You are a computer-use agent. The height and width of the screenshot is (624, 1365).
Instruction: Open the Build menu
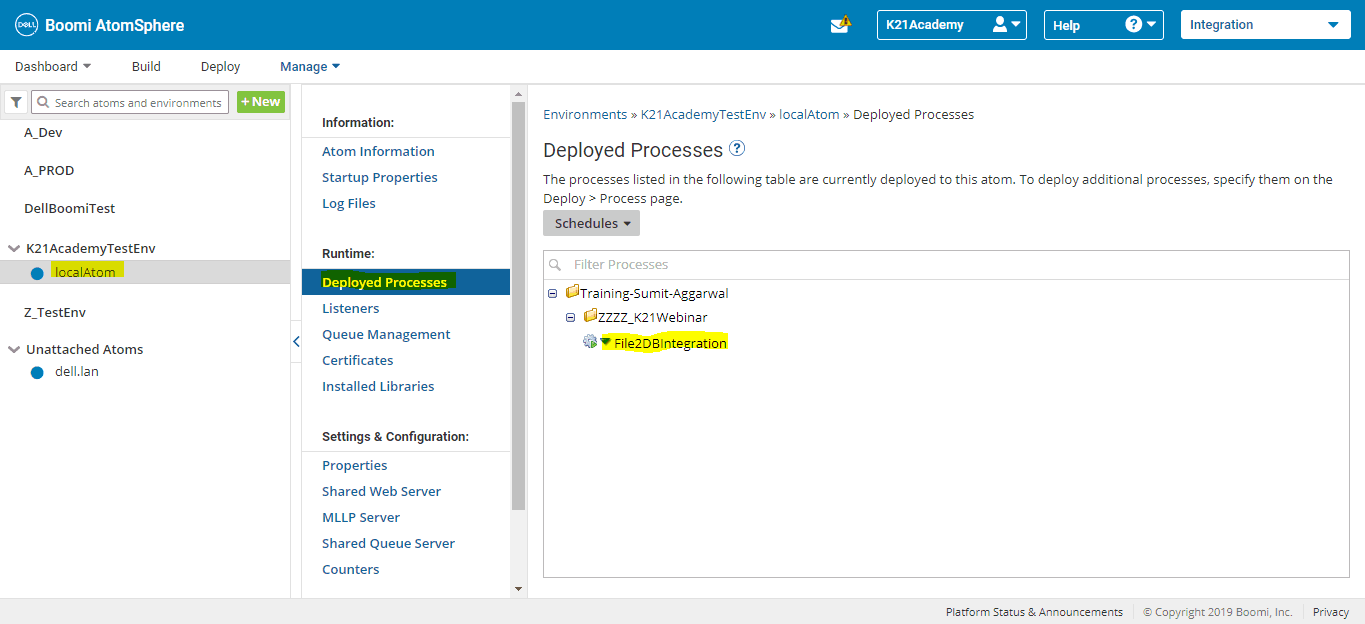146,66
